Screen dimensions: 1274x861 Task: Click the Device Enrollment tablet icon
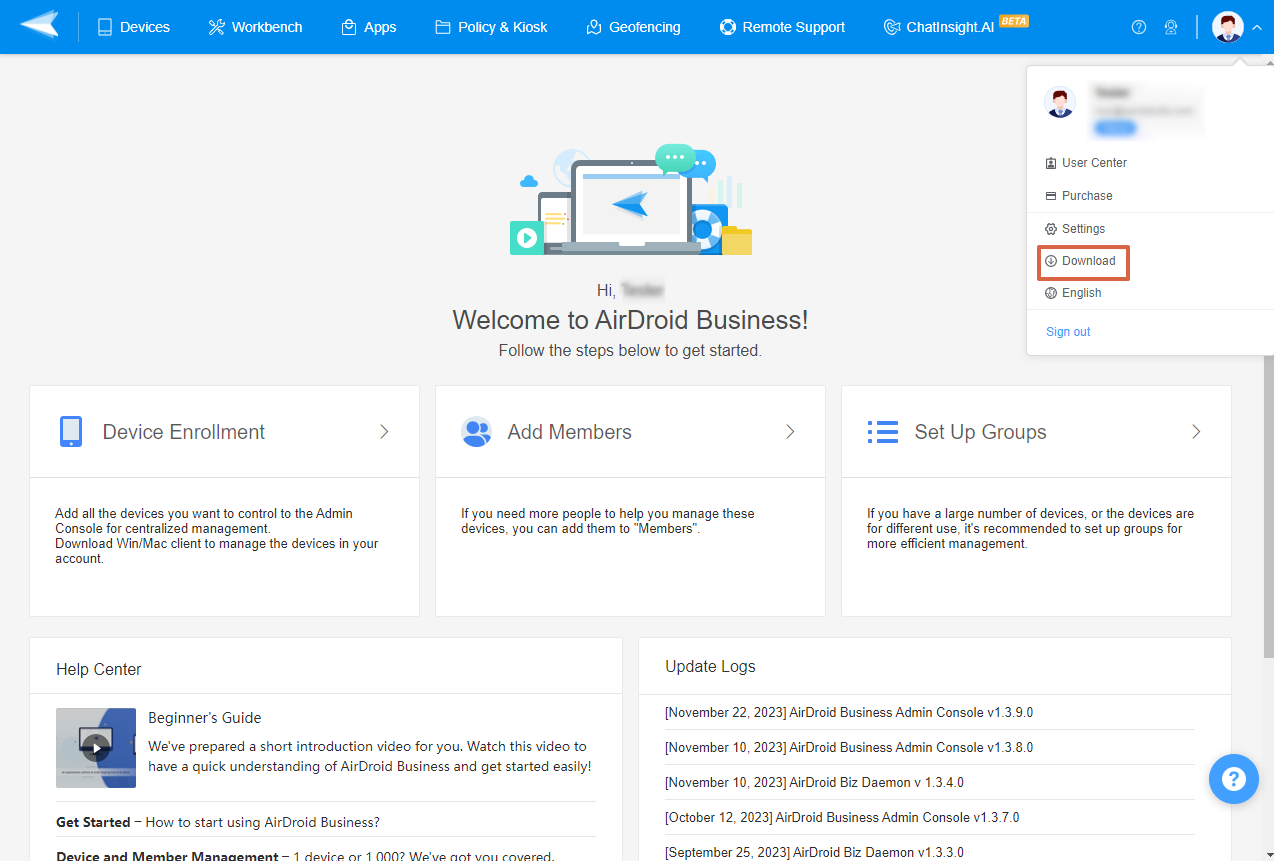71,432
